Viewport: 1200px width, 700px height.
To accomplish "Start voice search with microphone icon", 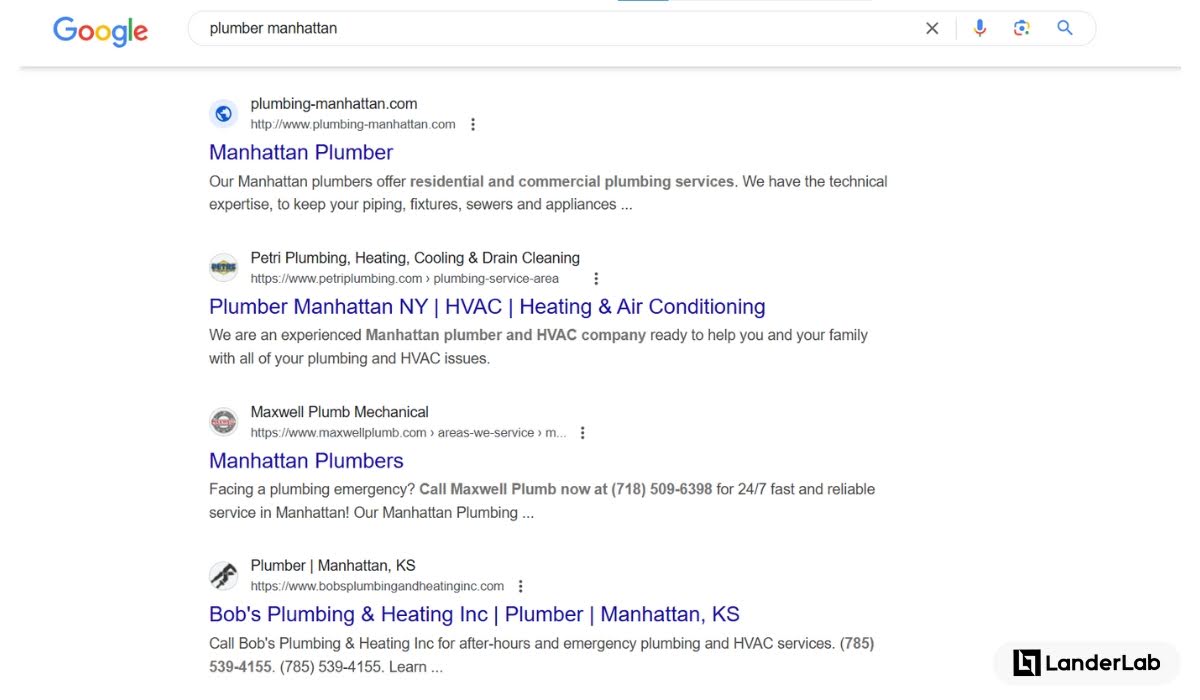I will tap(980, 28).
